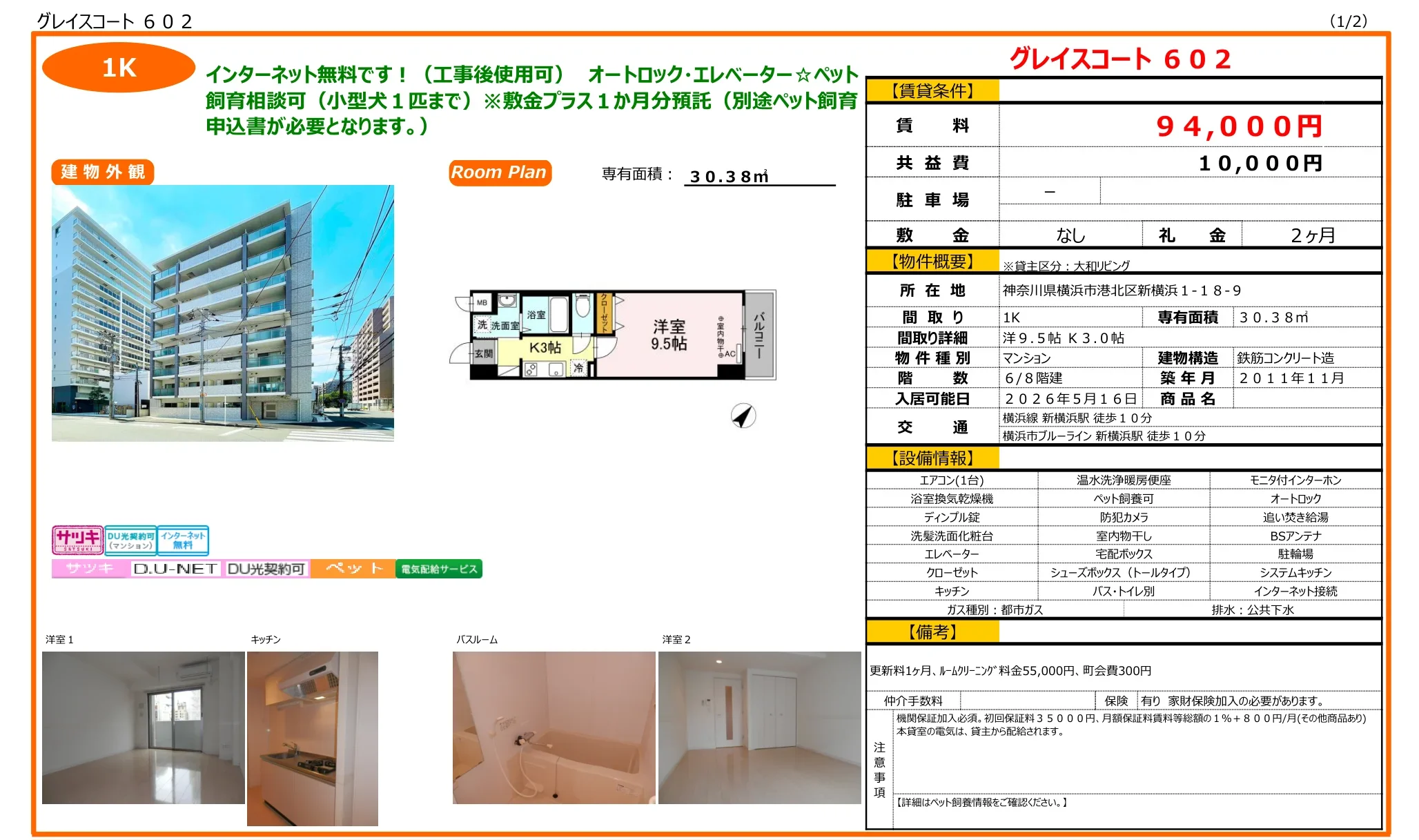
Task: Click the Room Plan label button
Action: pyautogui.click(x=499, y=173)
